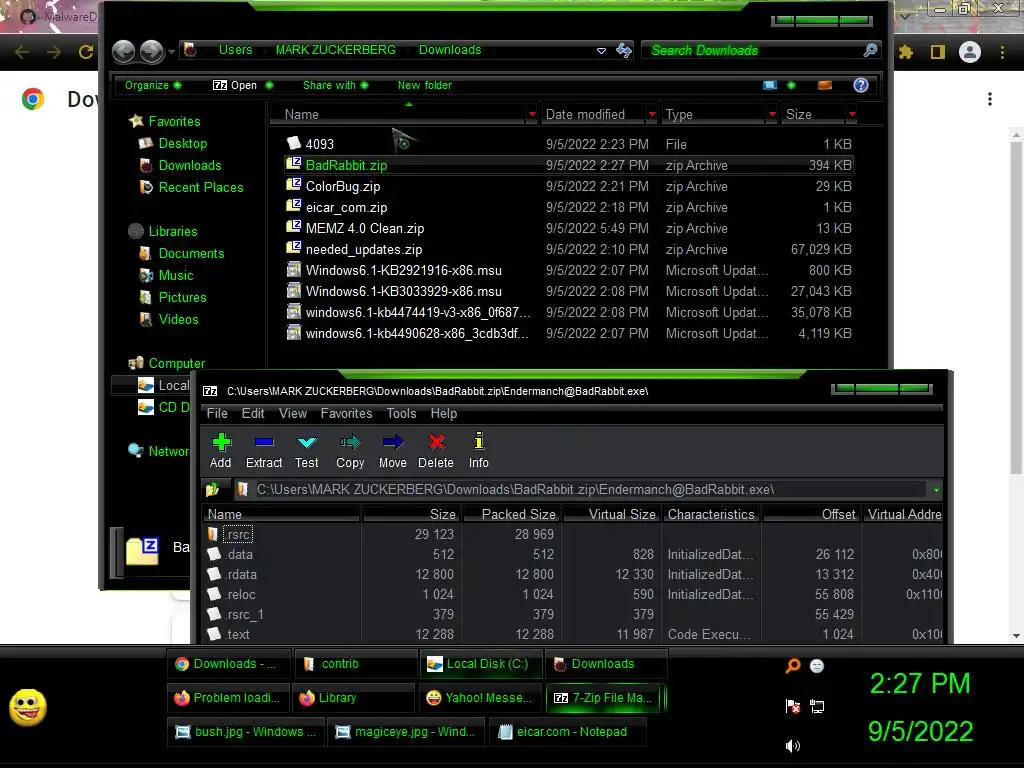This screenshot has width=1024, height=768.
Task: Click the volume speaker tray icon
Action: pos(792,746)
